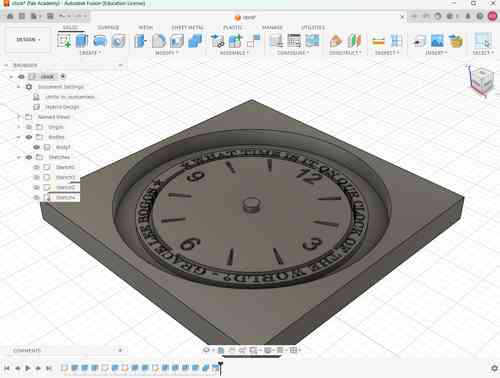Switch to the PLASTIC tab
Image resolution: width=500 pixels, height=378 pixels.
point(233,27)
